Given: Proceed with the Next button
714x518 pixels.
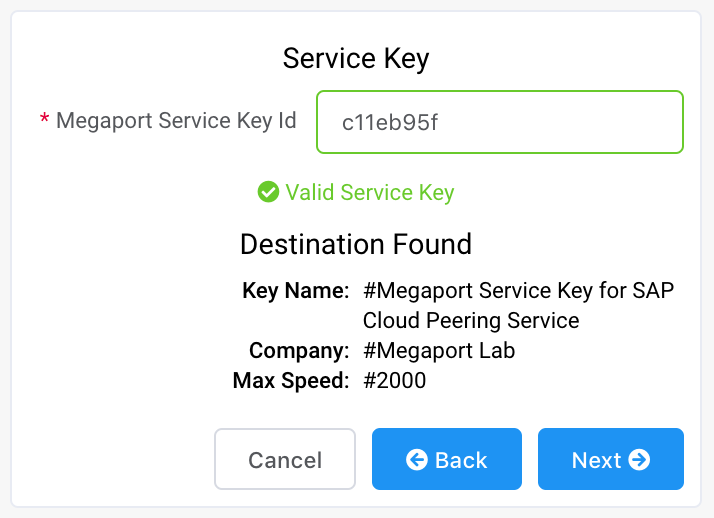Looking at the screenshot, I should click(610, 460).
